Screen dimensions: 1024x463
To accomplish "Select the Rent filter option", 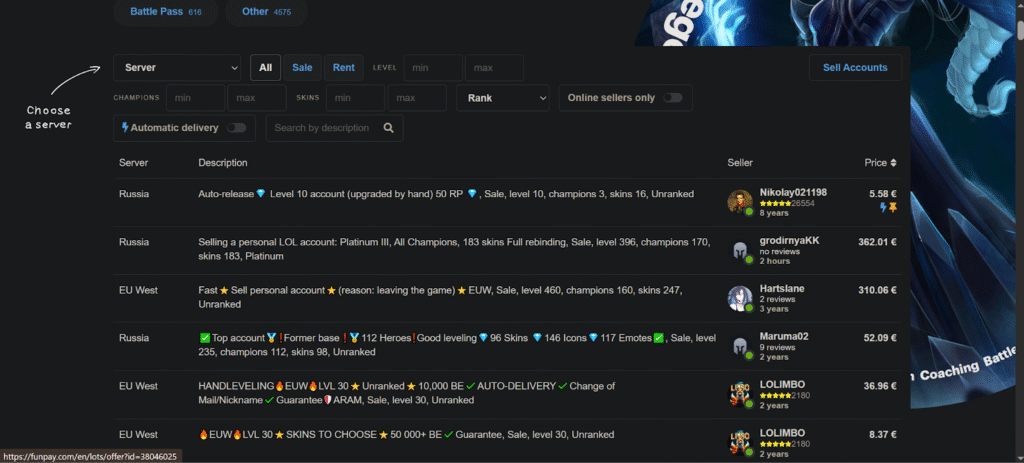I will 344,68.
